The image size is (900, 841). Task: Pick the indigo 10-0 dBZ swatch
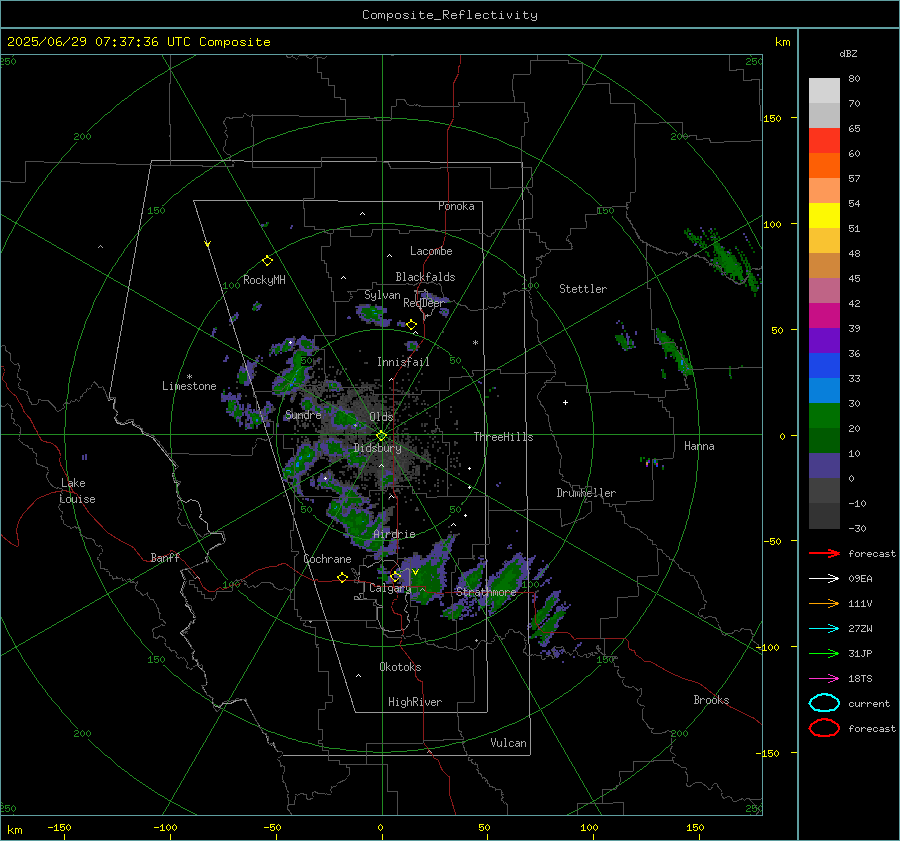[824, 466]
